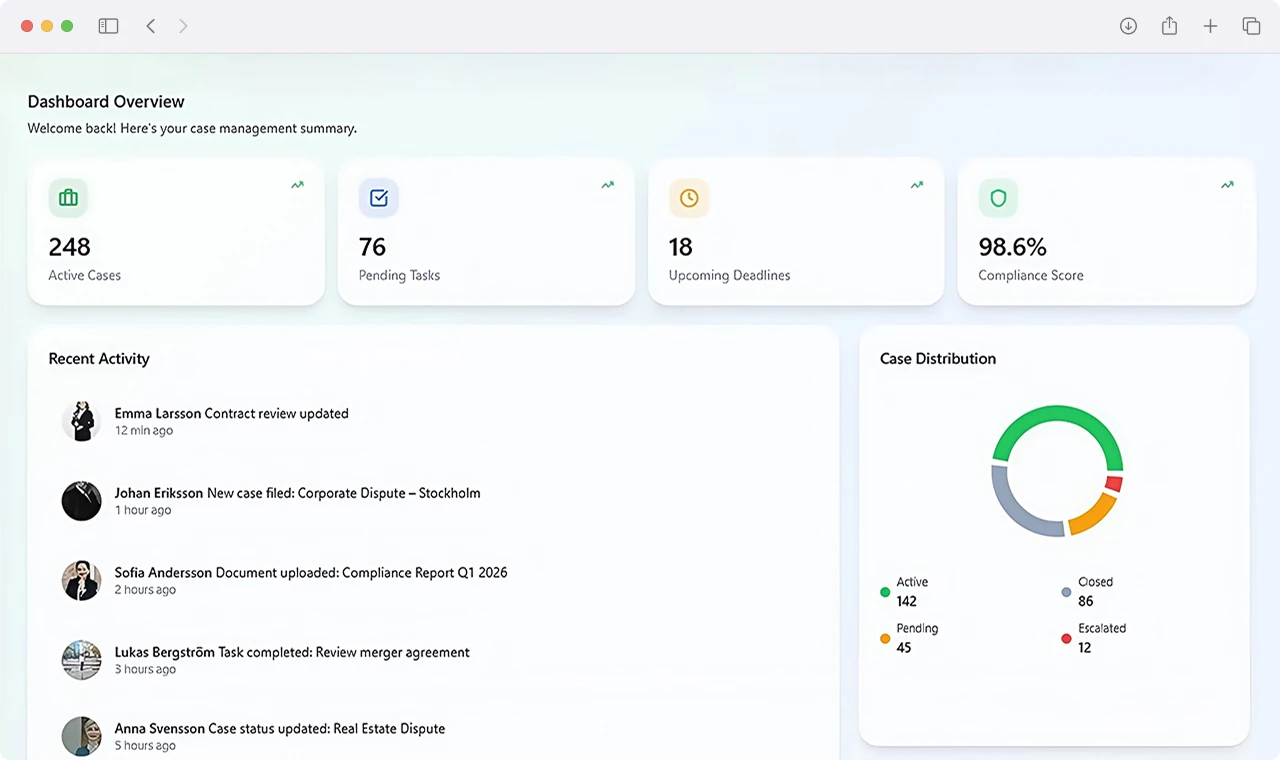Toggle the browser sidebar icon
The width and height of the screenshot is (1280, 760).
[x=108, y=26]
